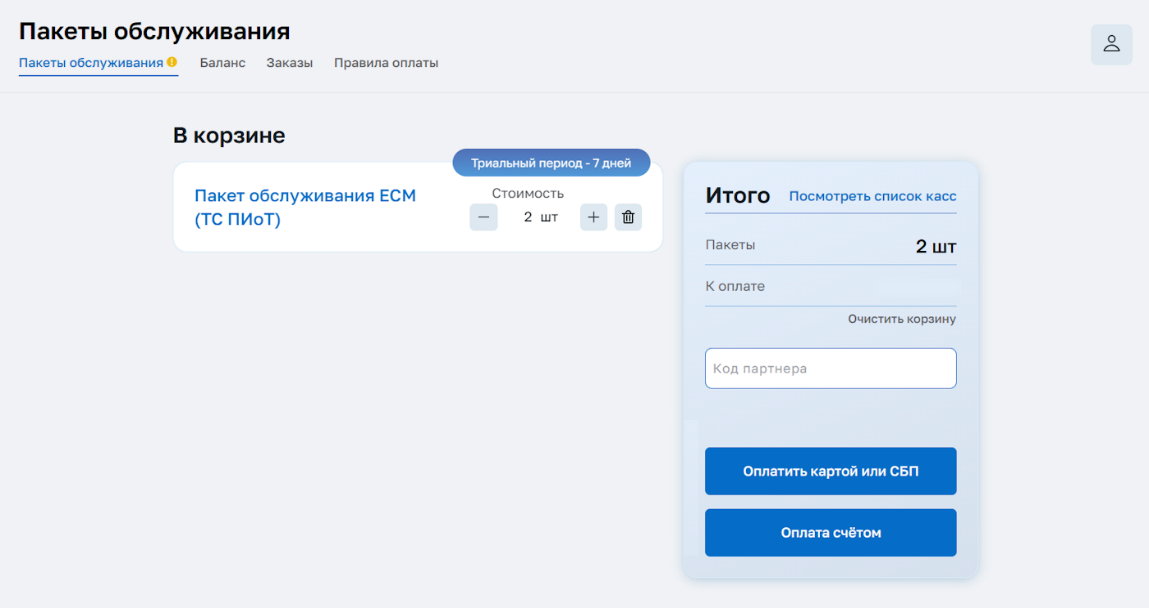This screenshot has width=1149, height=608.
Task: Click the Триальный период - 7 дней badge
Action: [x=551, y=163]
